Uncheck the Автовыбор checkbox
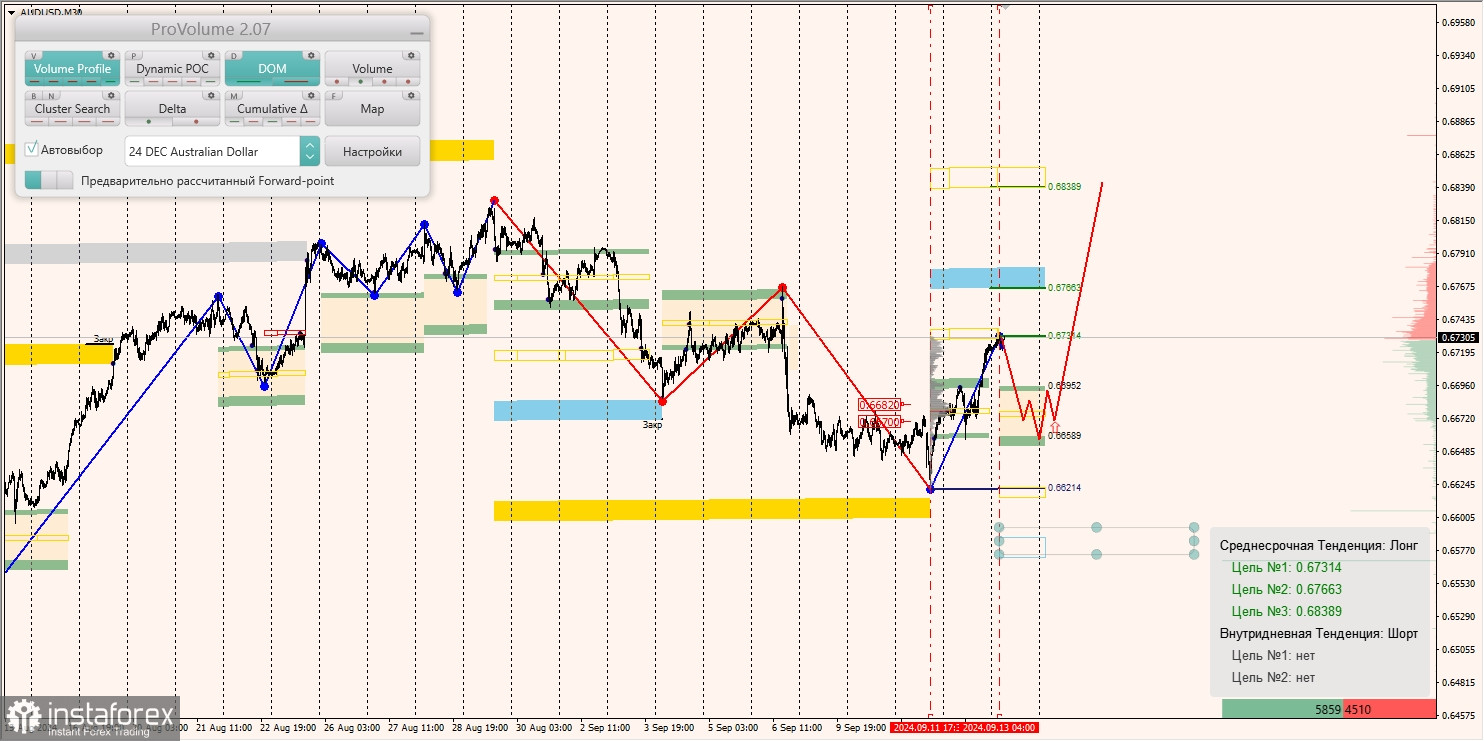Viewport: 1484px width, 741px height. tap(32, 149)
